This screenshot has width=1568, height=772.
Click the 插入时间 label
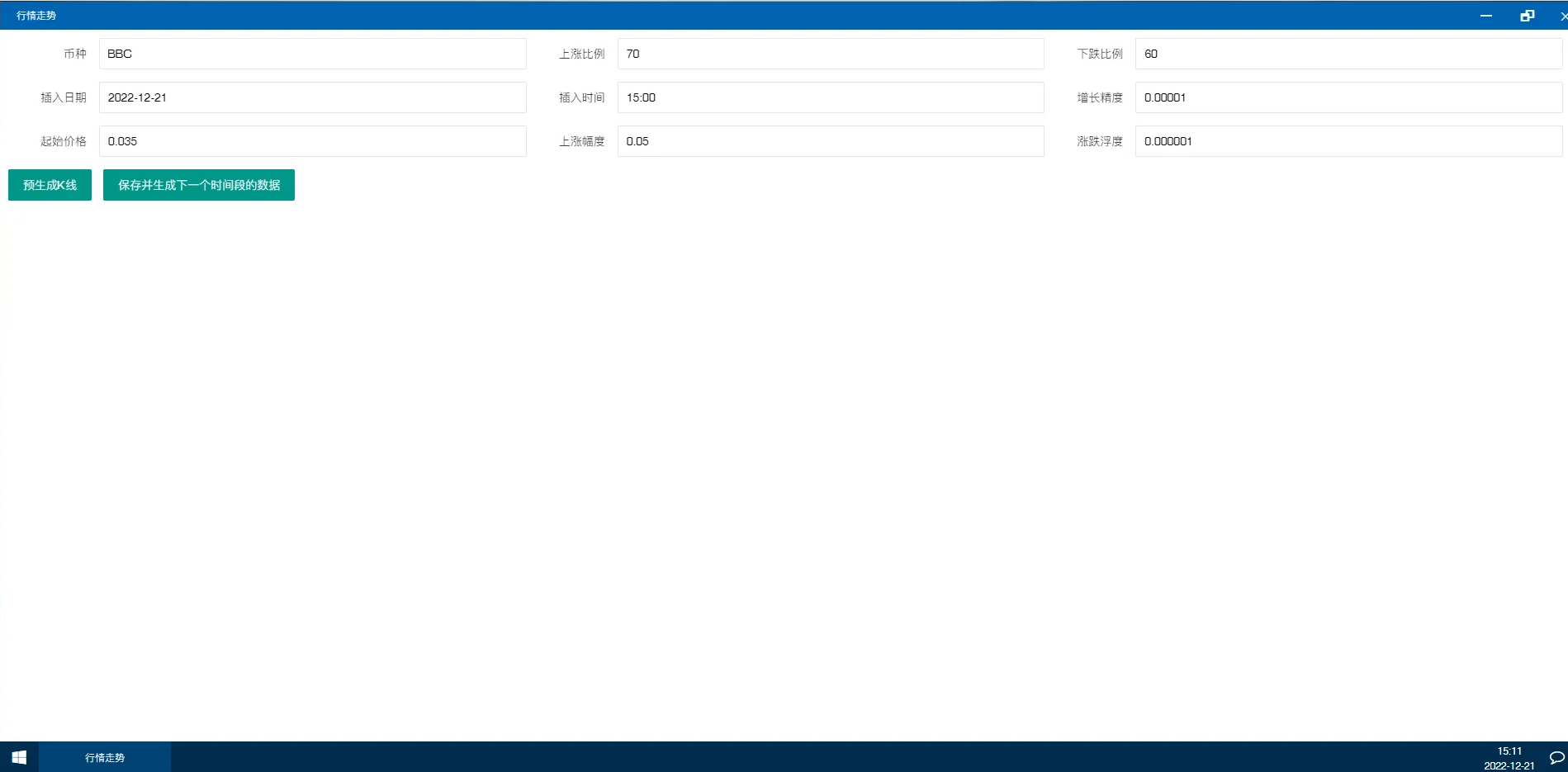582,97
